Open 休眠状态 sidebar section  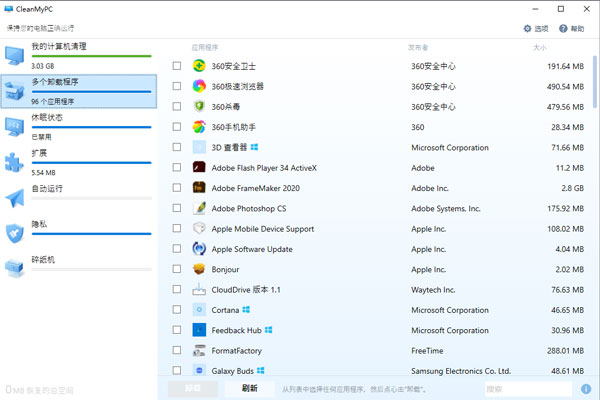[78, 127]
